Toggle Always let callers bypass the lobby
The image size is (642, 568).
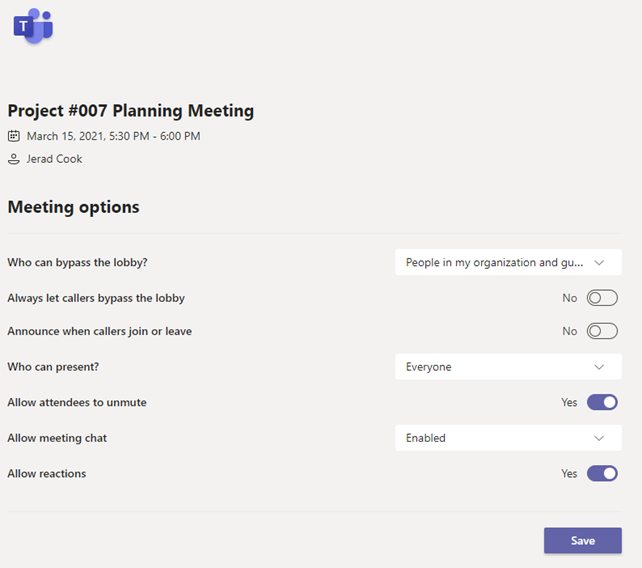[602, 298]
